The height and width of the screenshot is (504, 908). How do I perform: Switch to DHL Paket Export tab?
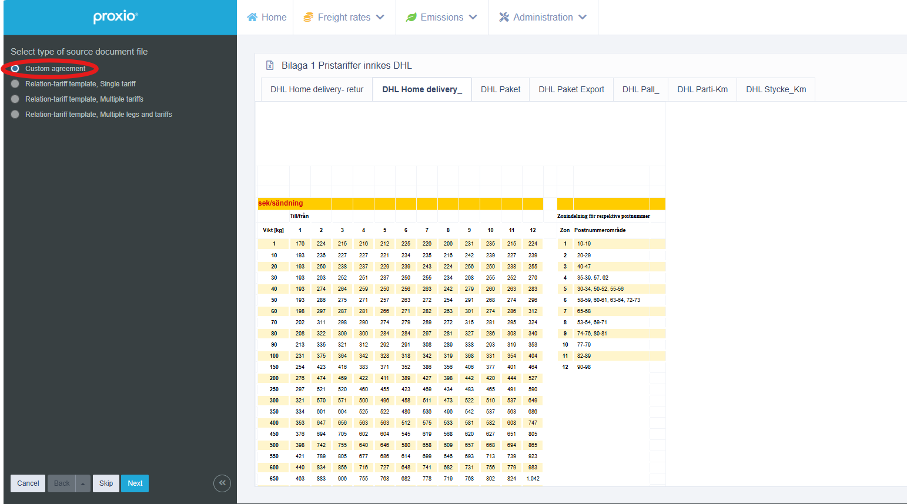(571, 89)
